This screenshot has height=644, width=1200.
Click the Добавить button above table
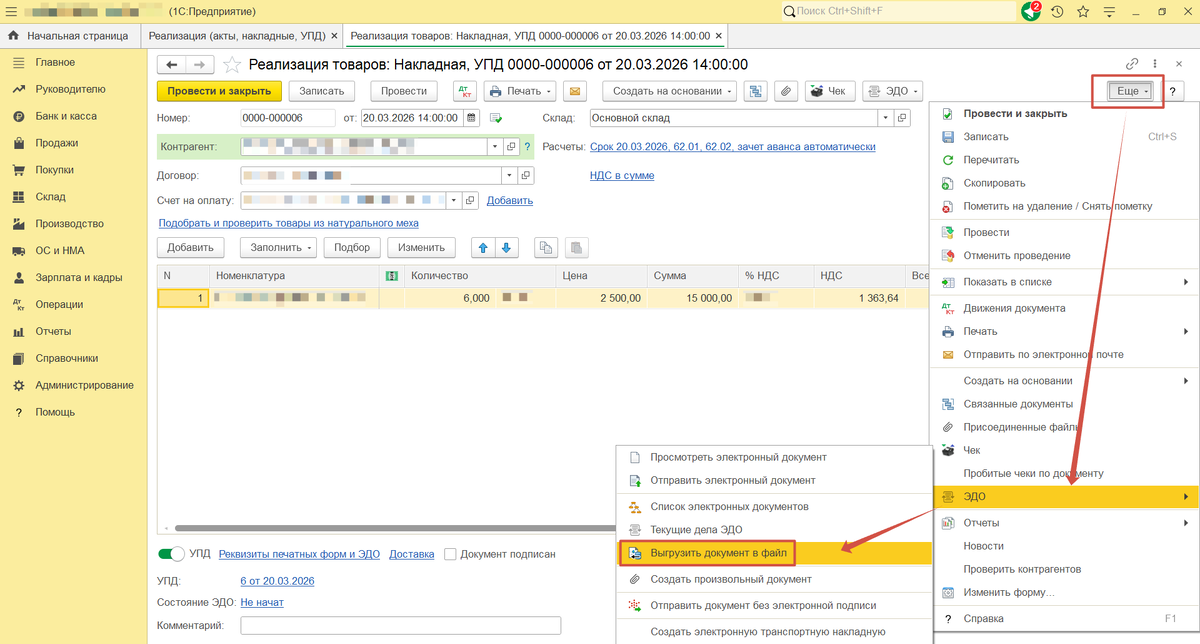190,248
